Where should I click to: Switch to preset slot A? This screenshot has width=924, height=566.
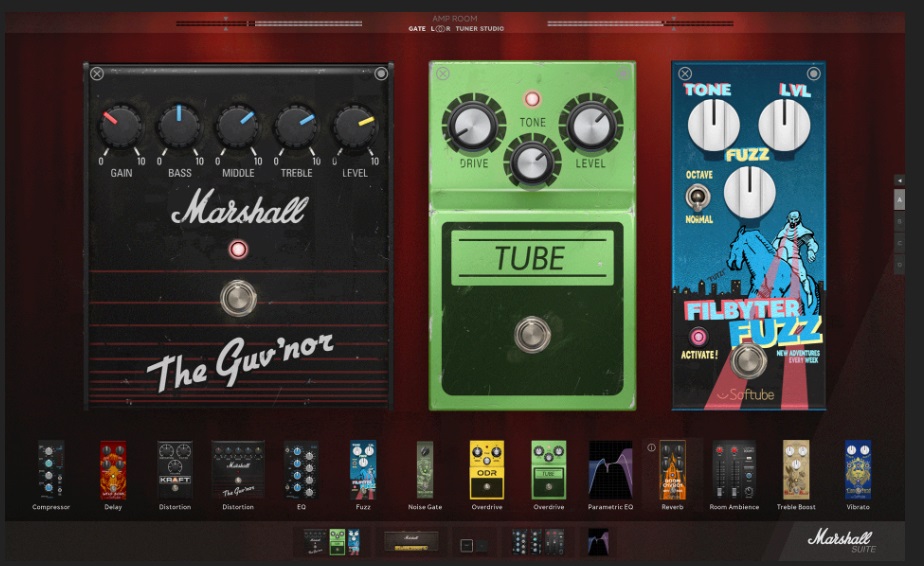(x=899, y=199)
